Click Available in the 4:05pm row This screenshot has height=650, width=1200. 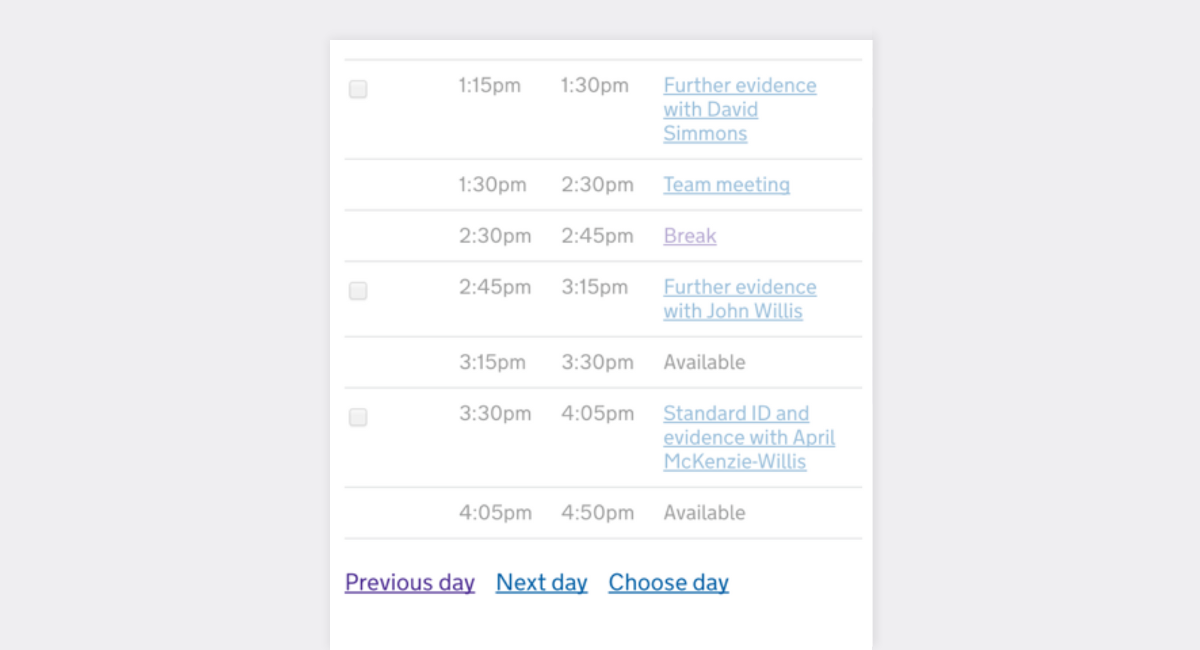704,513
